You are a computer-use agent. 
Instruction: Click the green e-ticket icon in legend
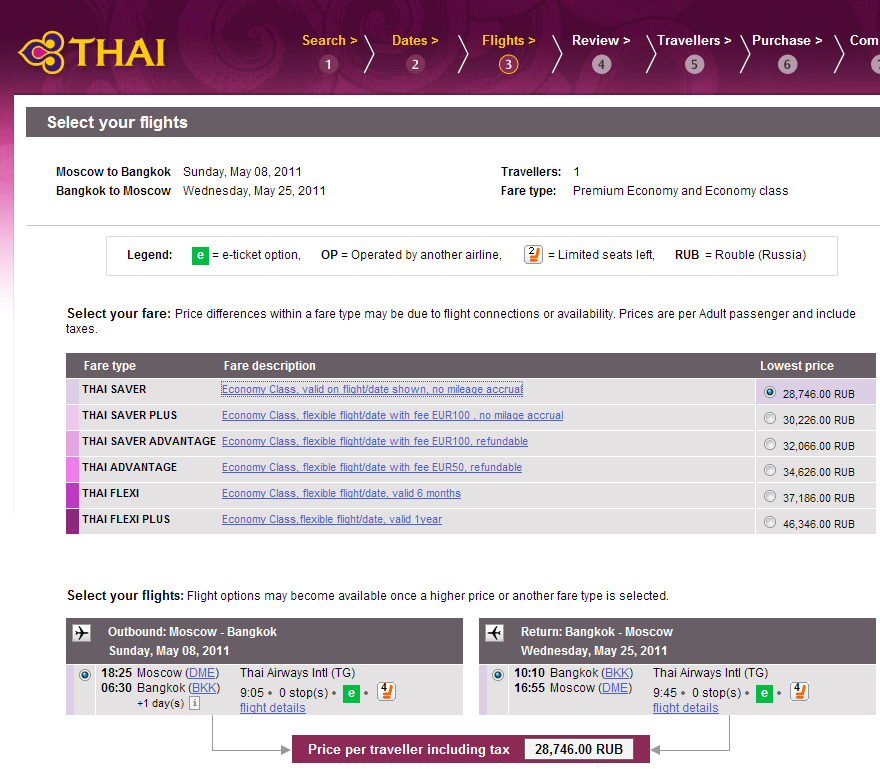point(200,255)
